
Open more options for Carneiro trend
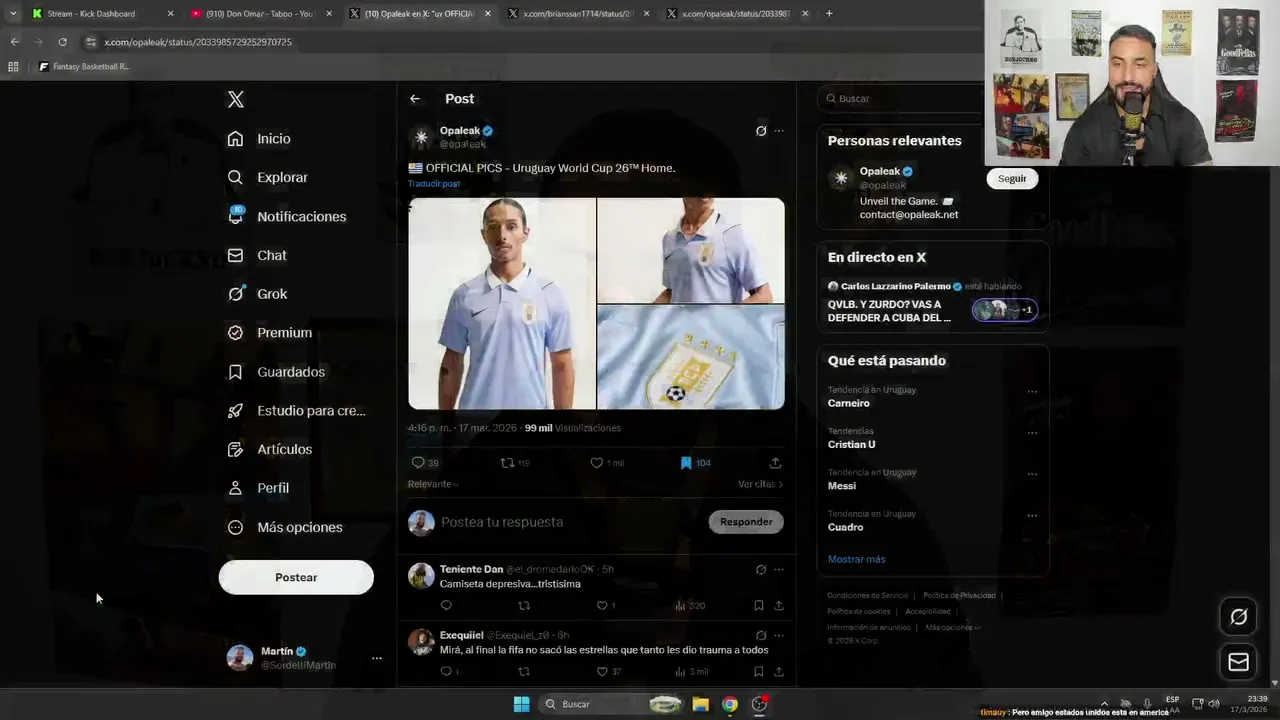tap(1032, 391)
